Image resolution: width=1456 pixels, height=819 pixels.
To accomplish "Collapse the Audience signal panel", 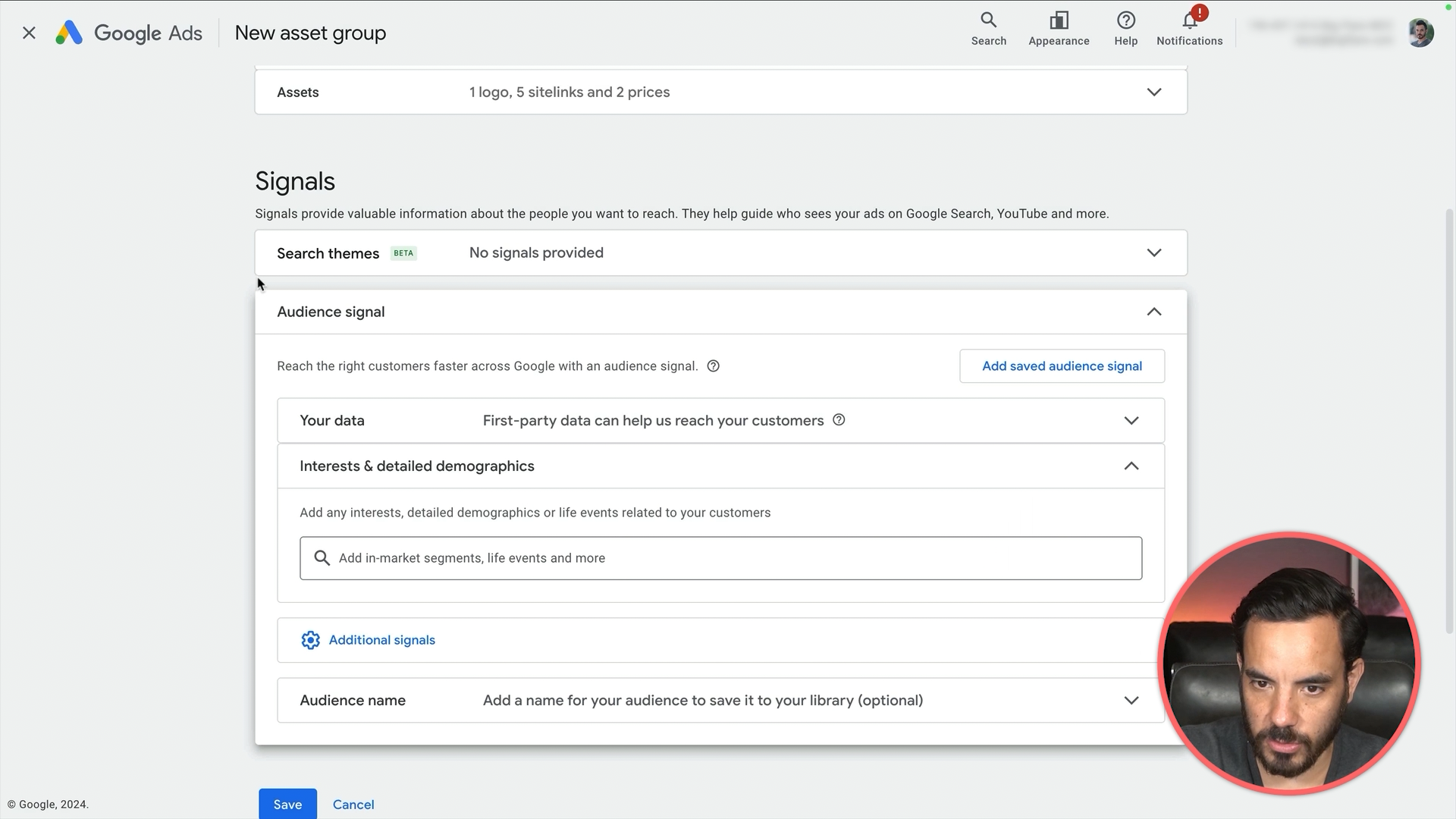I will (1154, 311).
